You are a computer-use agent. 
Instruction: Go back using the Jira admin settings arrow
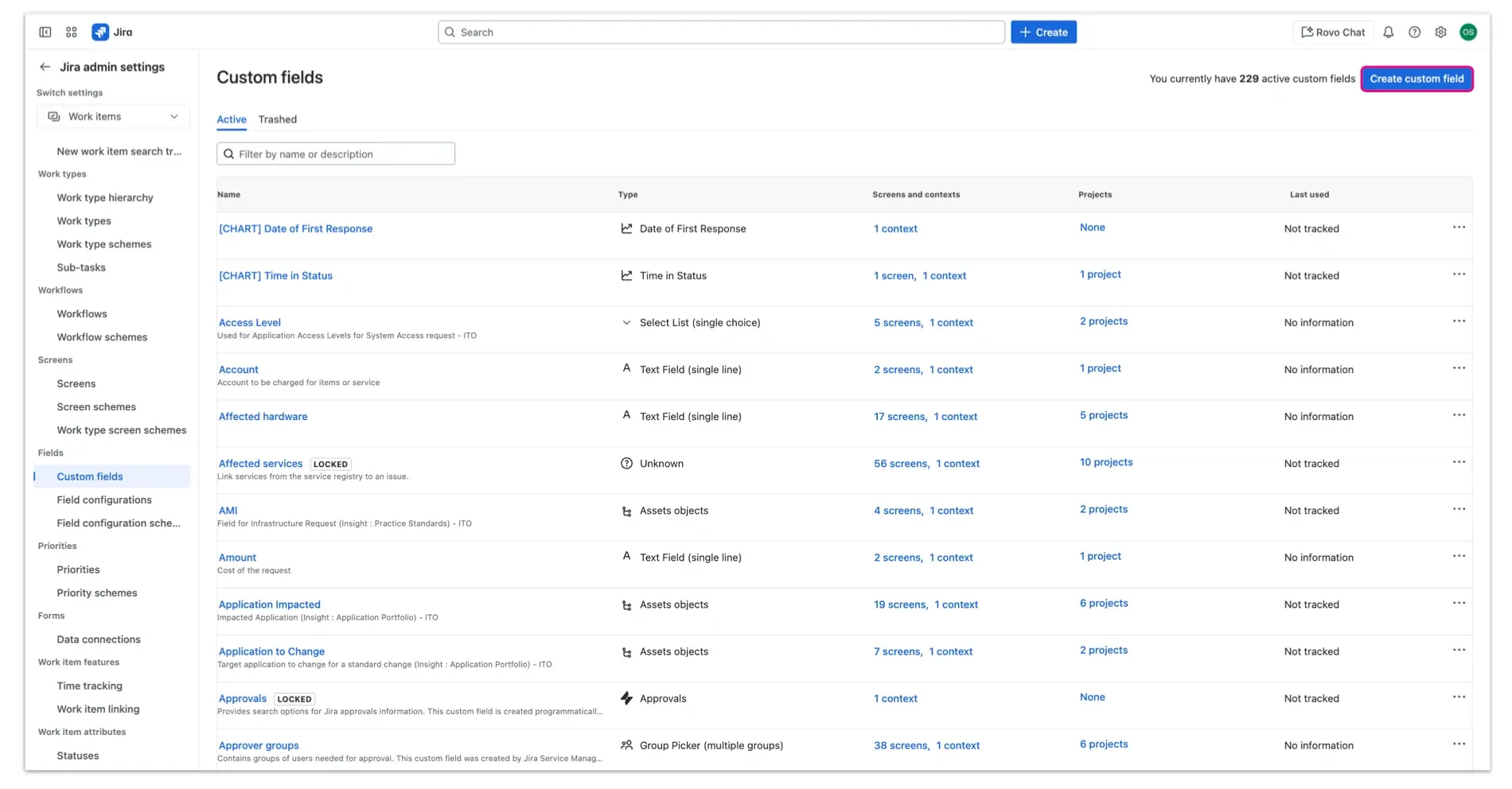point(45,67)
